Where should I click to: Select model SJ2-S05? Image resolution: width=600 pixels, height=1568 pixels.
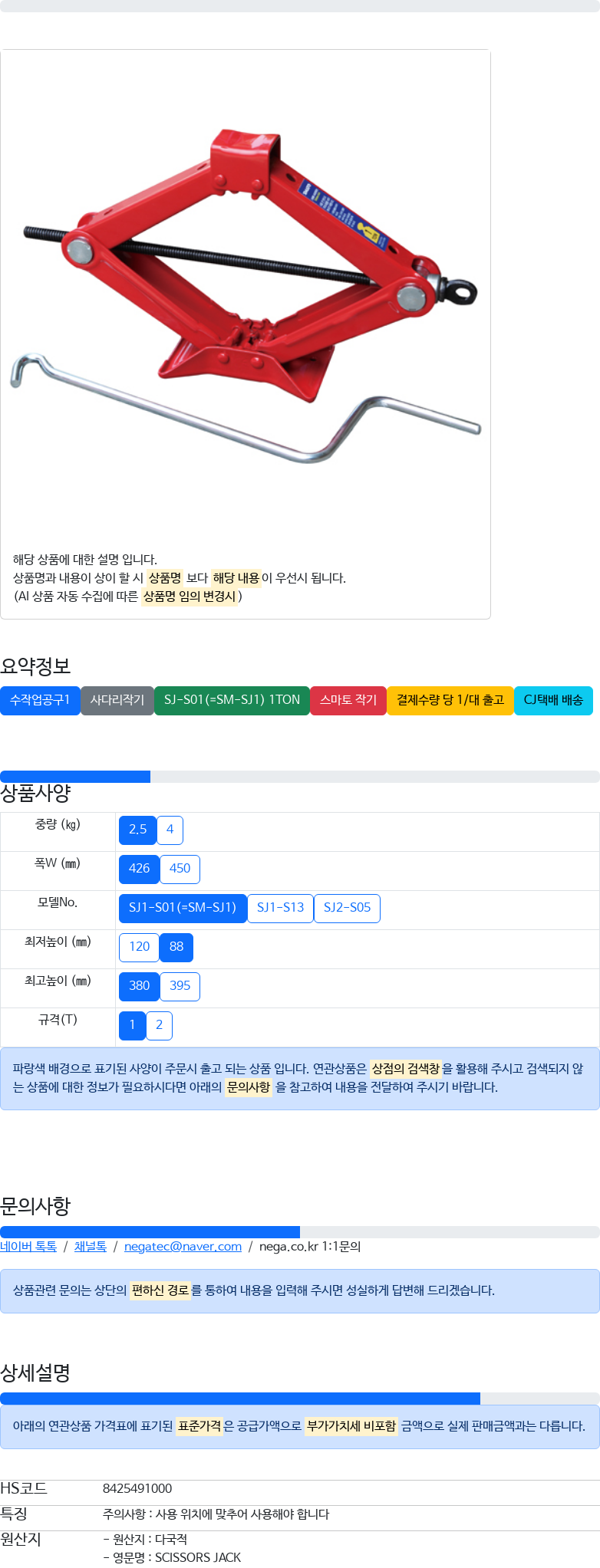(x=348, y=908)
